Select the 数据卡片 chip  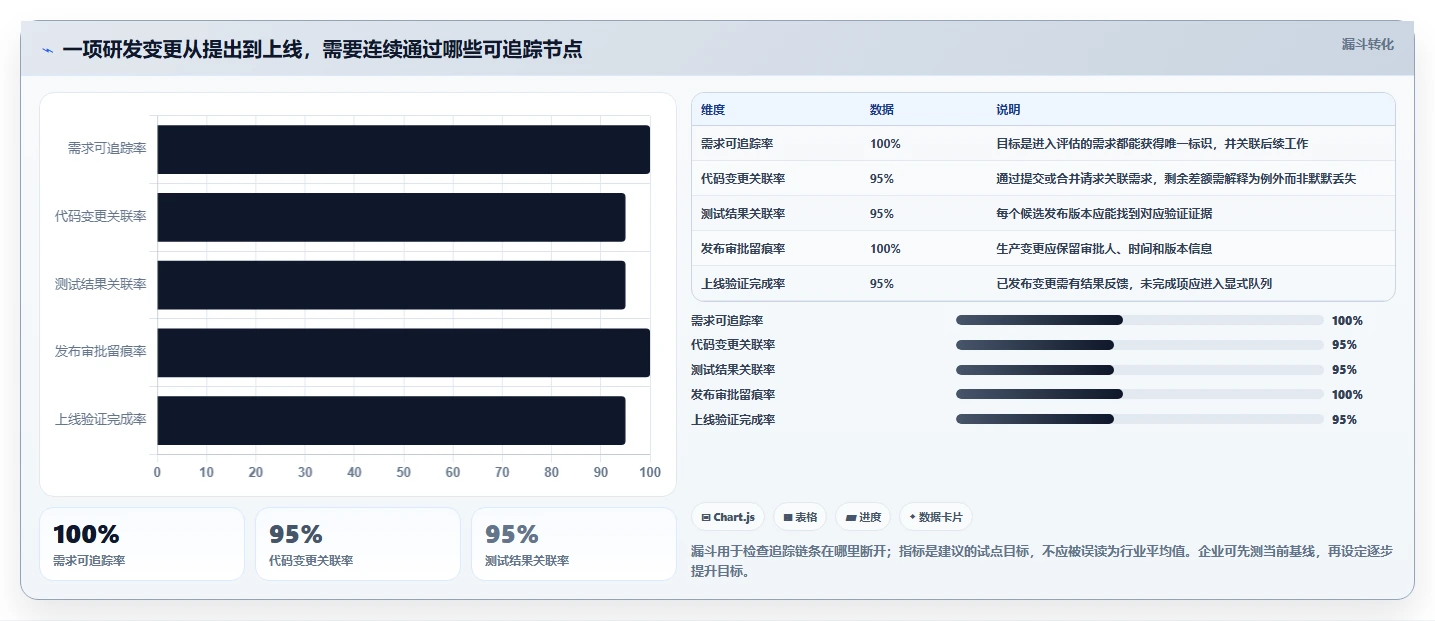click(x=936, y=517)
